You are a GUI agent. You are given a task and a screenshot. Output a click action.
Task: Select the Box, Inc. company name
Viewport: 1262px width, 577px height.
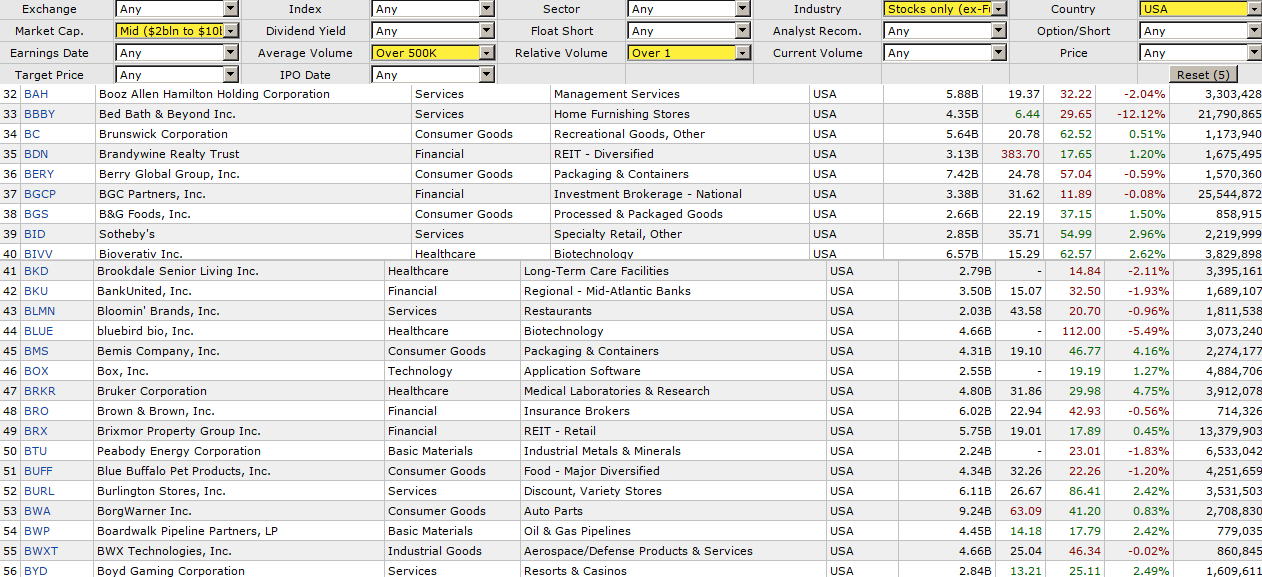click(x=122, y=371)
